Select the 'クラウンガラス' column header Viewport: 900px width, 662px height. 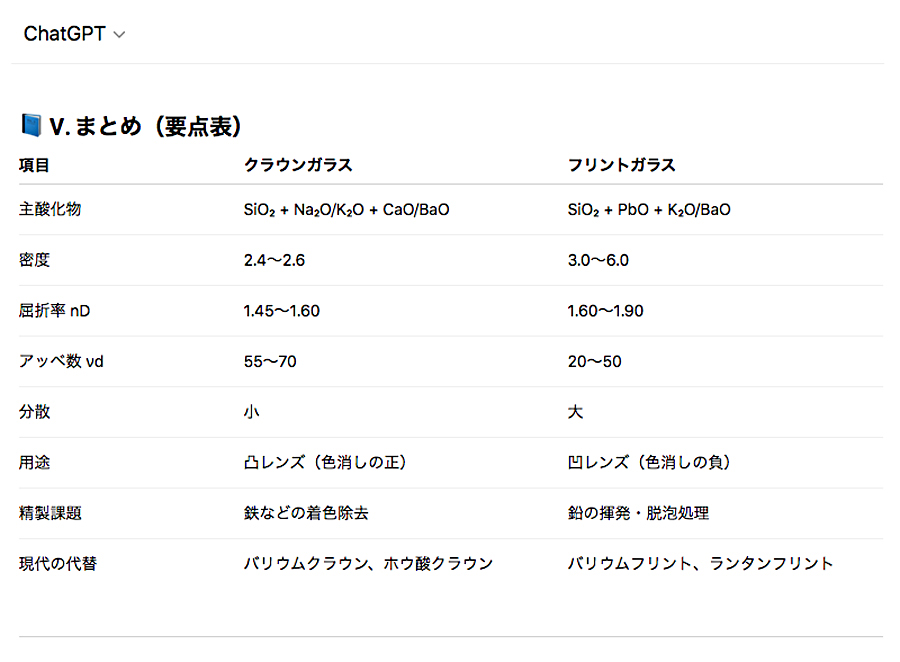pos(298,165)
